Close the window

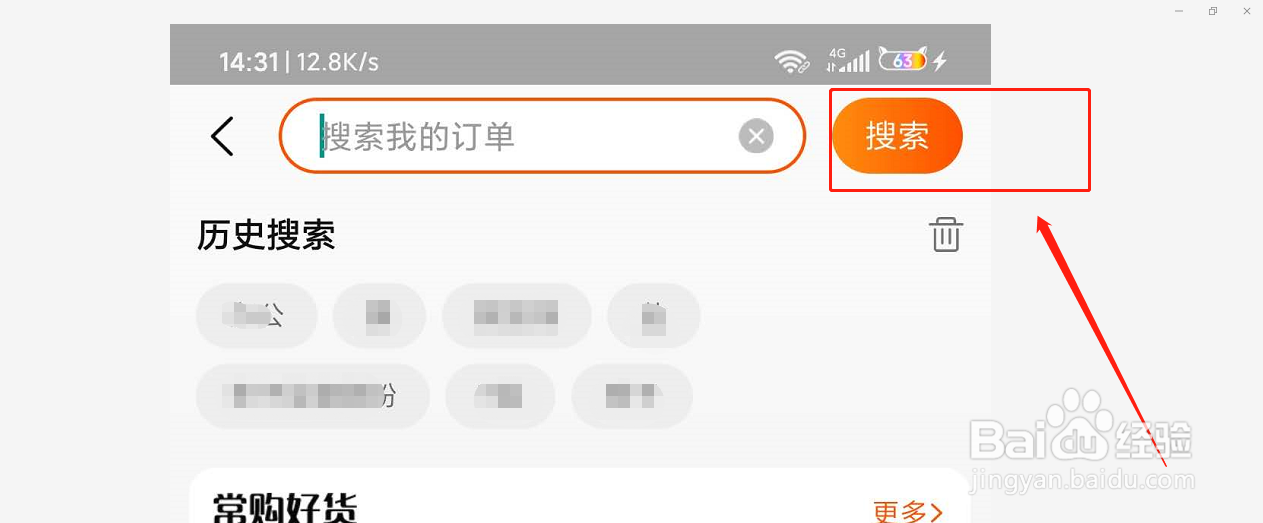[x=1246, y=11]
